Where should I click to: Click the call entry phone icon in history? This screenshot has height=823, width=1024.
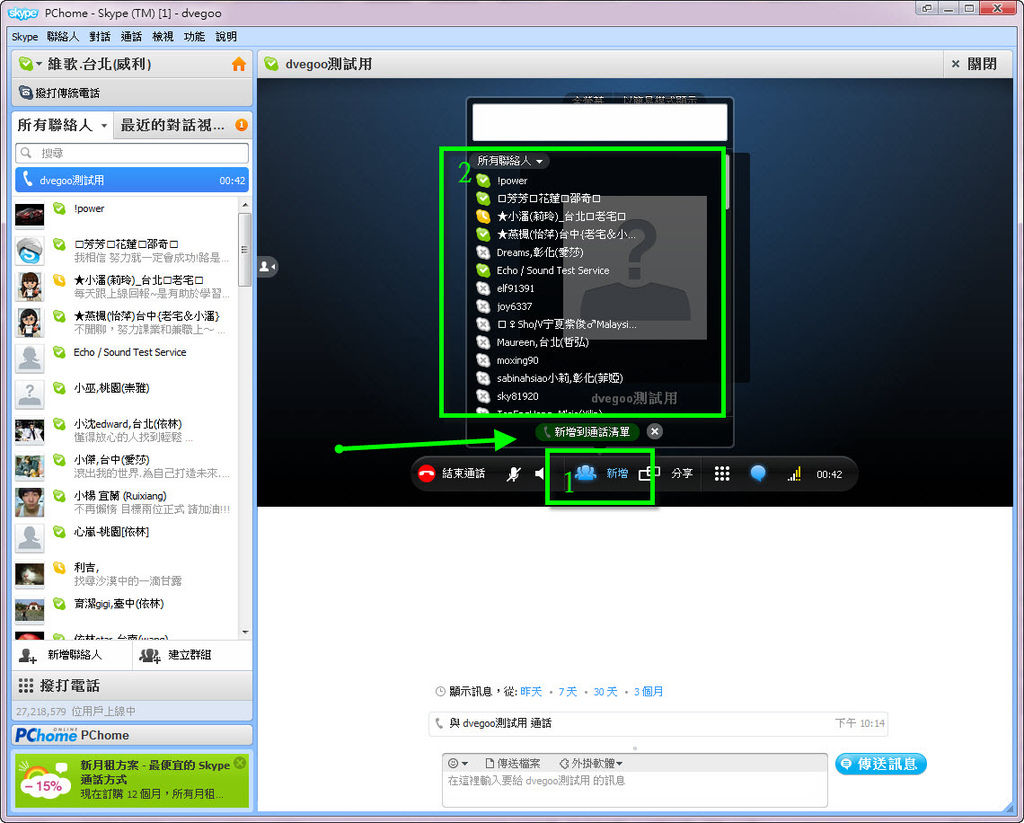point(438,723)
